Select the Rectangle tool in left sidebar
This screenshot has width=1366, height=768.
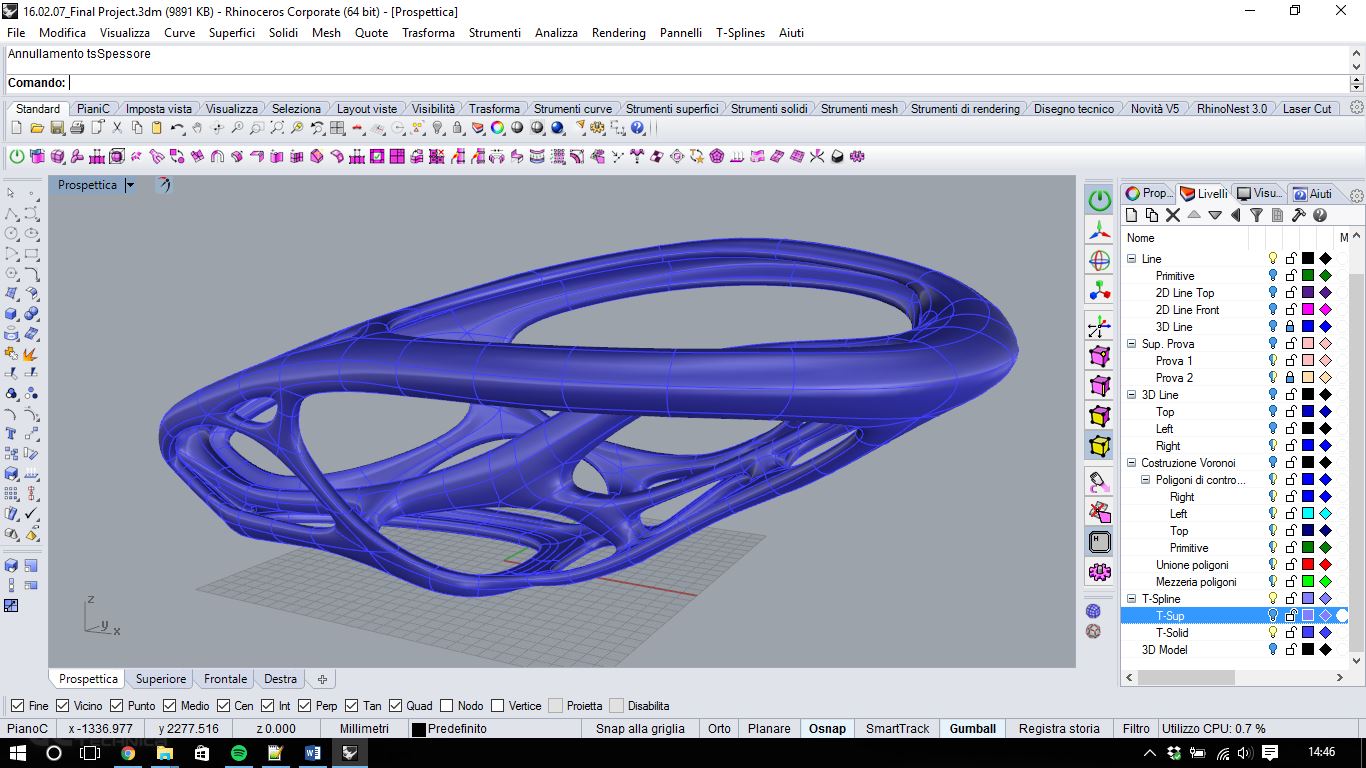pyautogui.click(x=31, y=253)
